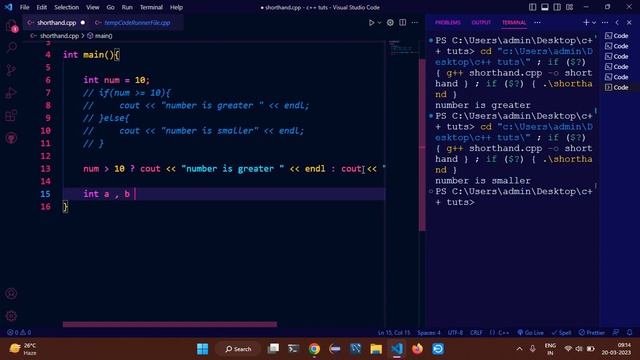This screenshot has height=360, width=640.
Task: Open the errors and warnings status indicator
Action: tap(19, 333)
